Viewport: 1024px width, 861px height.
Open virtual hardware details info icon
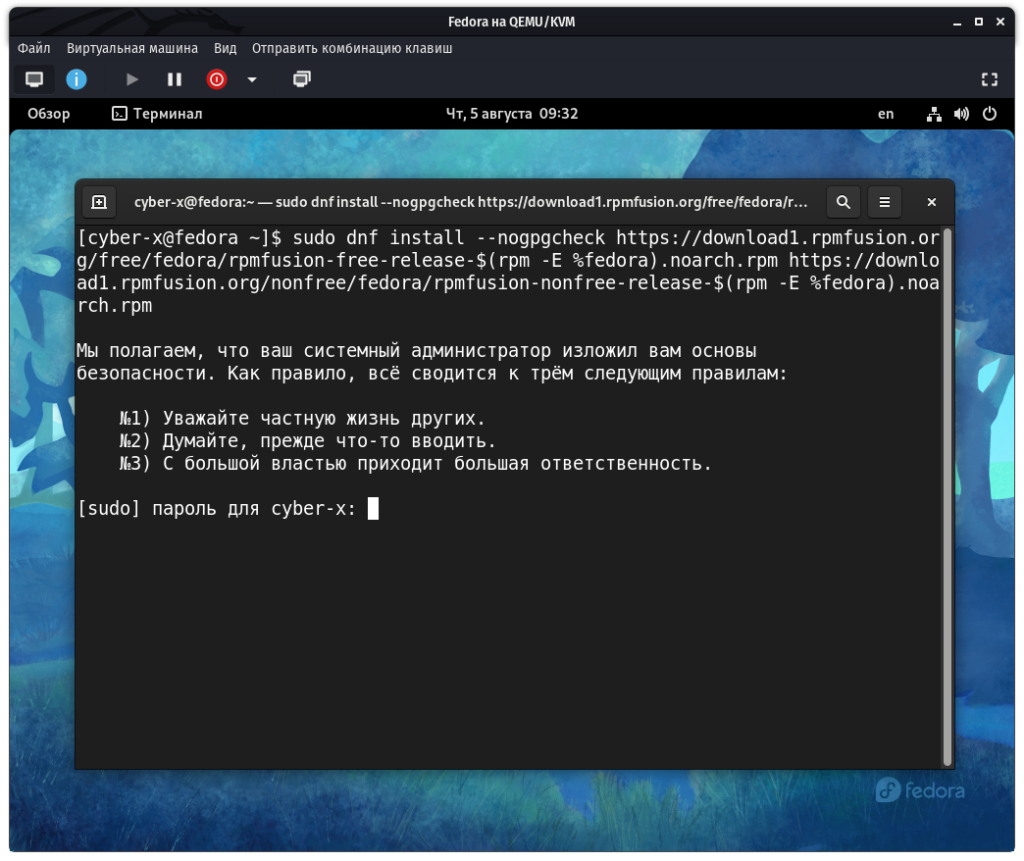pos(76,79)
